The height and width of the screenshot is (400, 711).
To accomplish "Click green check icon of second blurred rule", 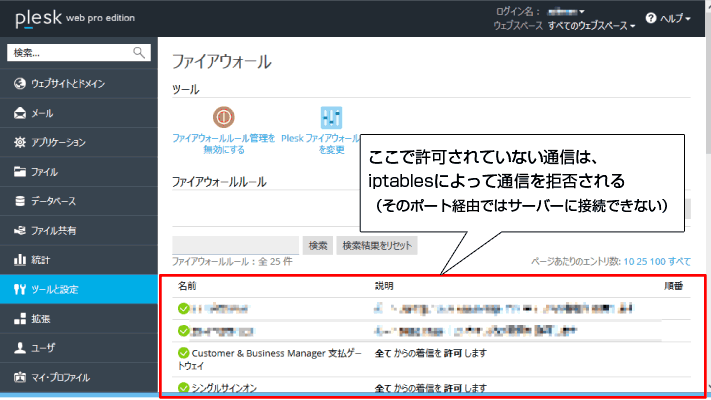I will [183, 331].
